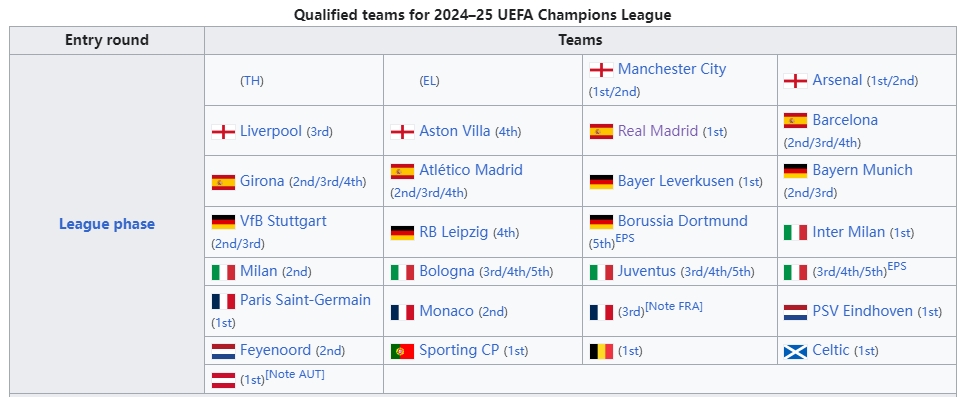The width and height of the screenshot is (964, 397).
Task: Click the Germany flag beside RB Leipzig
Action: [402, 233]
